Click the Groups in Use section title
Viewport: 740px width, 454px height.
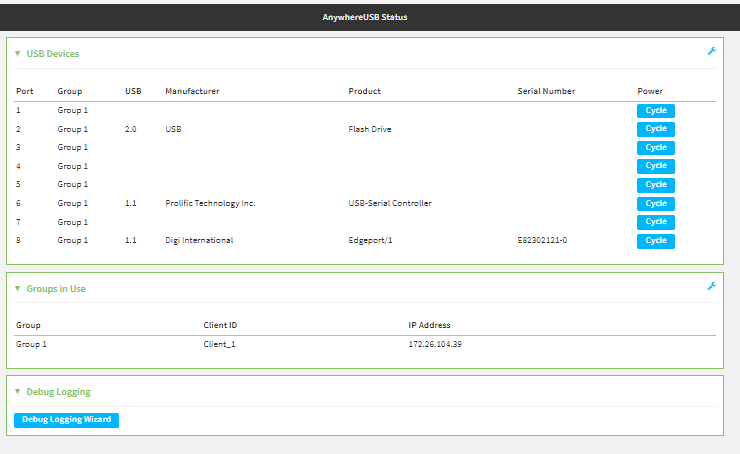point(56,289)
